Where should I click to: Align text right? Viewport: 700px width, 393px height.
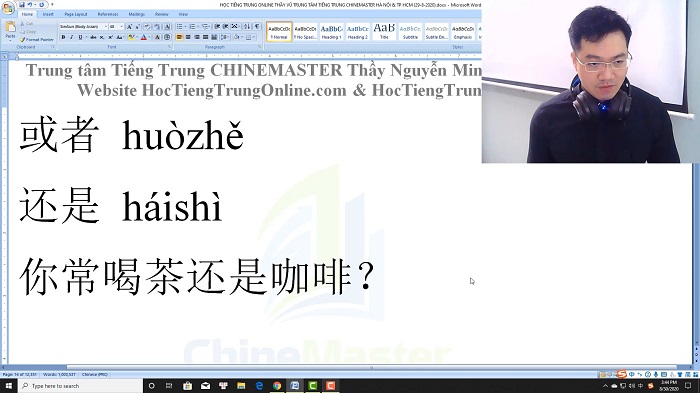point(196,37)
